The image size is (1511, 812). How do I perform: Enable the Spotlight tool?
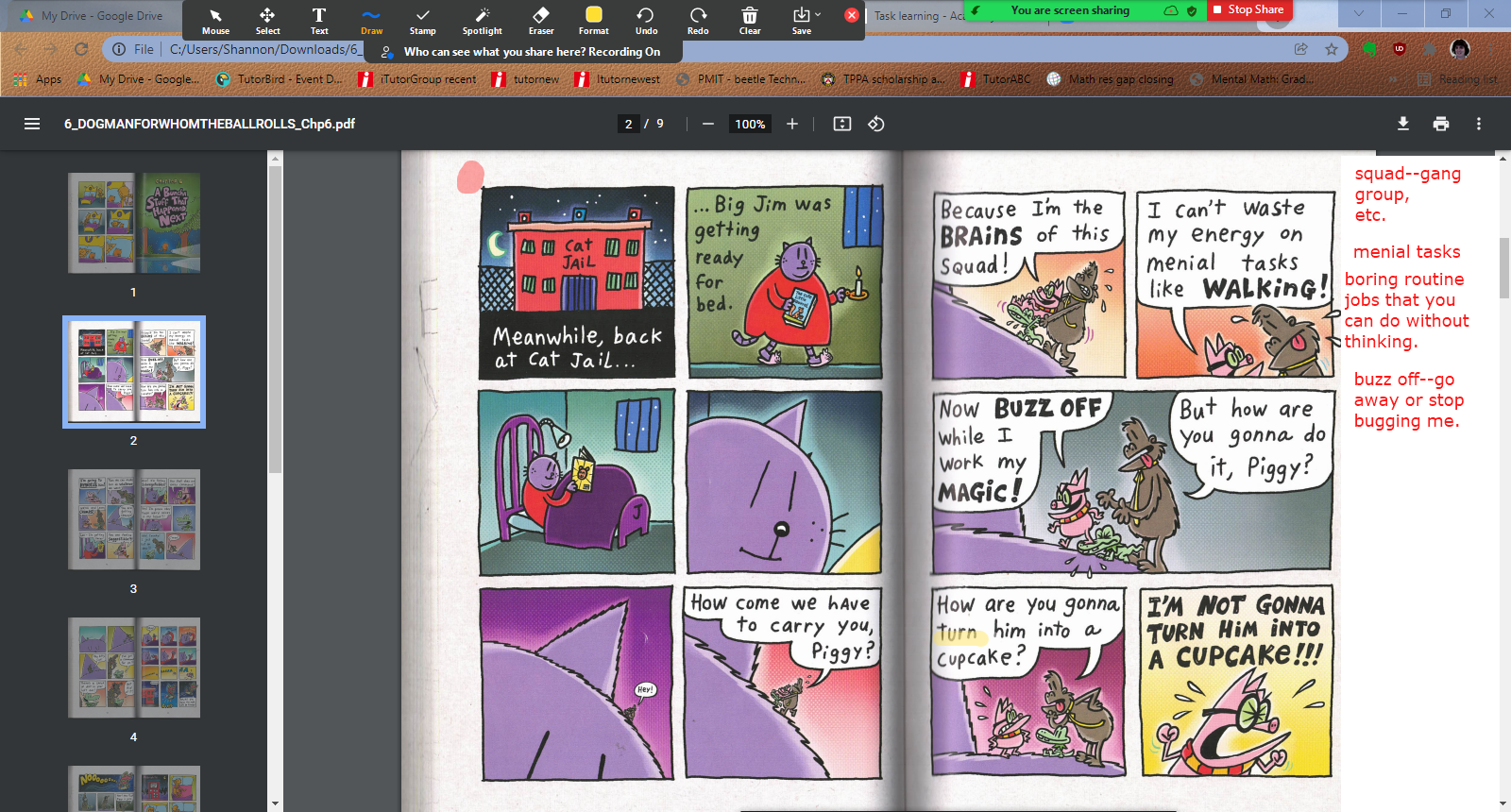pyautogui.click(x=483, y=20)
